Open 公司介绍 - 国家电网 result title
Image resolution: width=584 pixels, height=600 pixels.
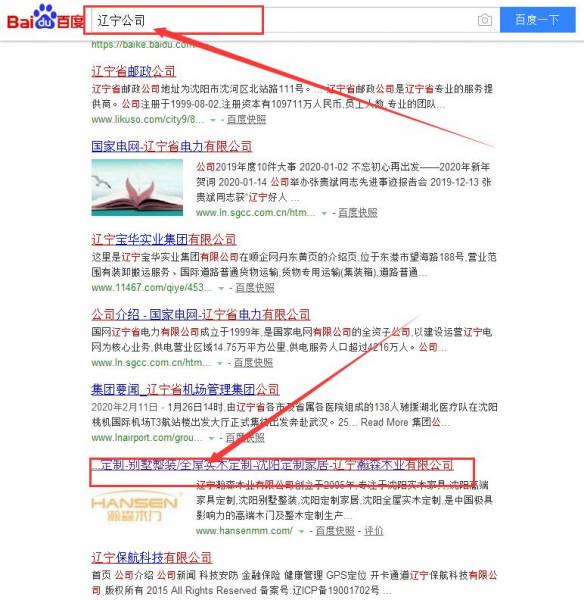coord(201,315)
